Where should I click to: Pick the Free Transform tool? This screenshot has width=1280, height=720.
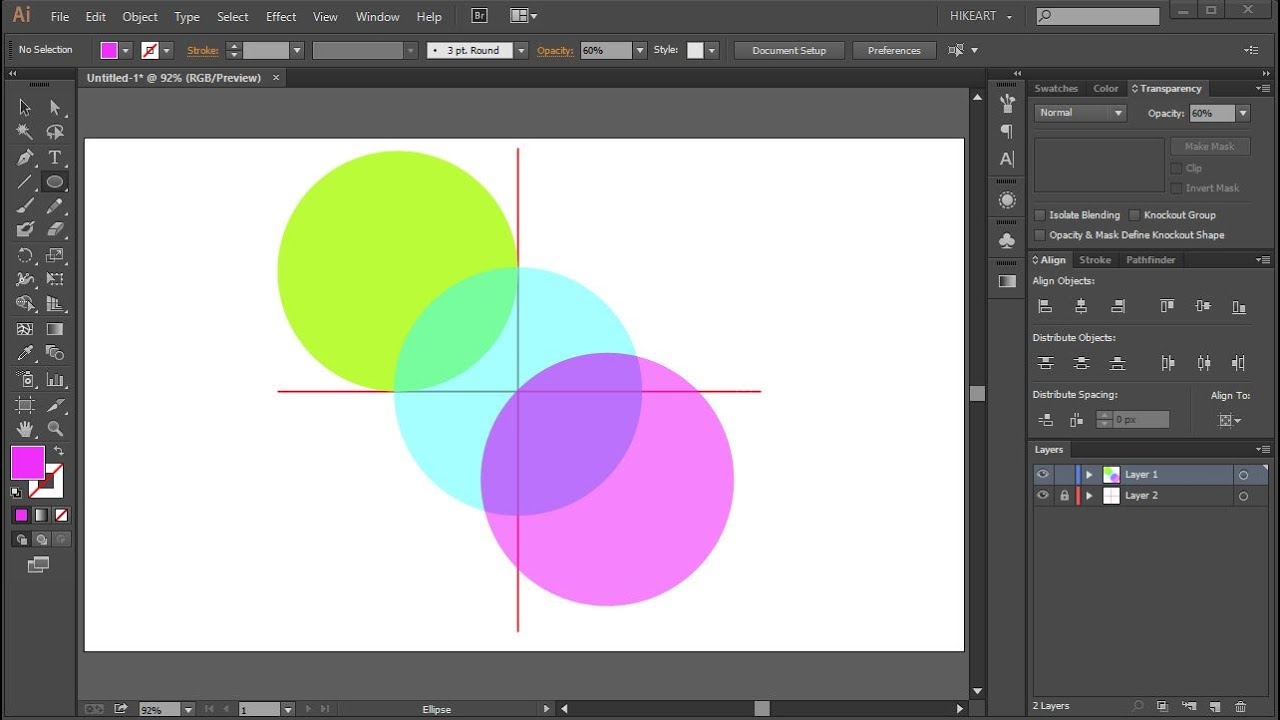(55, 279)
